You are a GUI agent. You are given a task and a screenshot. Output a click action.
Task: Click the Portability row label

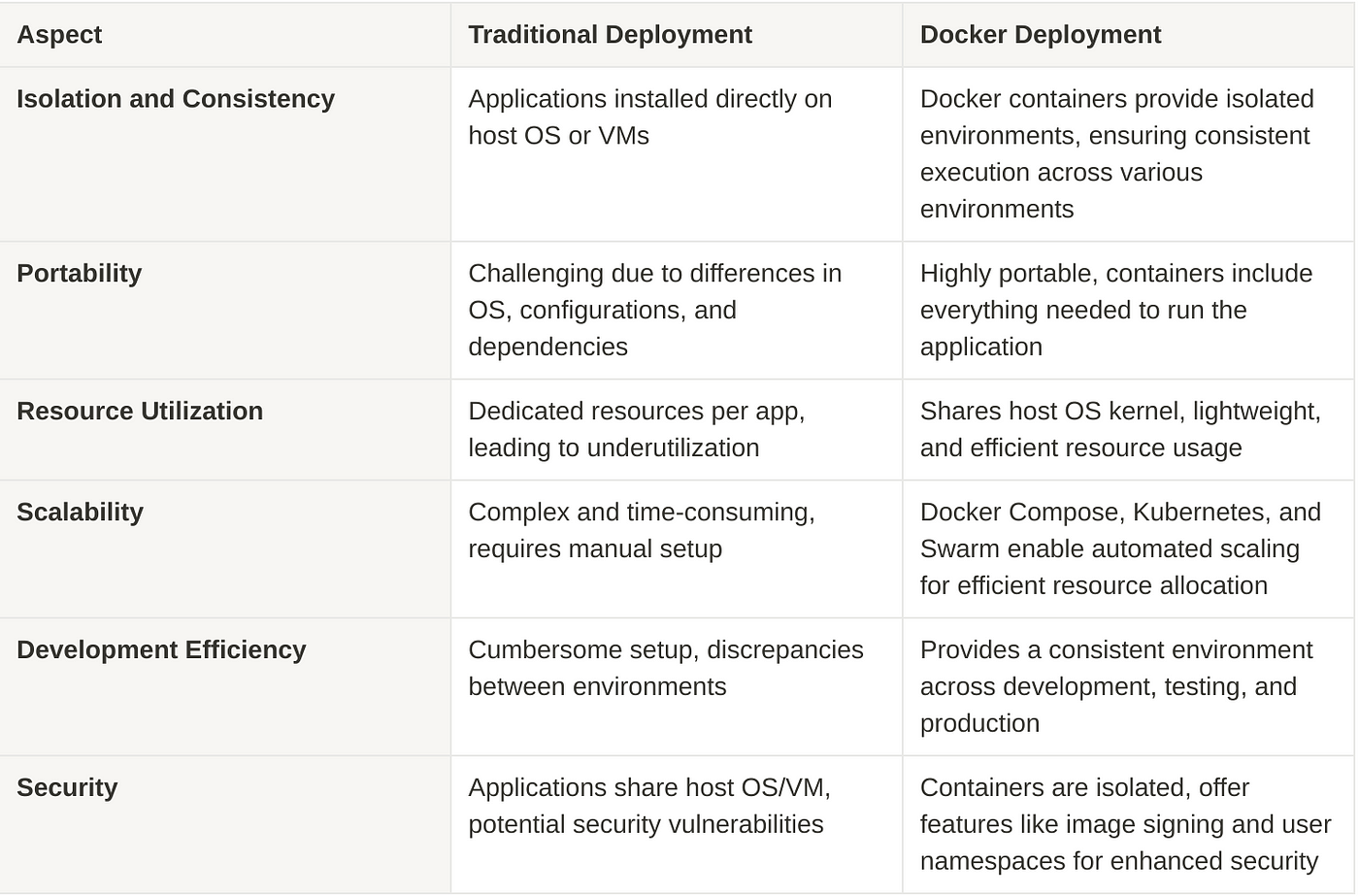coord(79,274)
